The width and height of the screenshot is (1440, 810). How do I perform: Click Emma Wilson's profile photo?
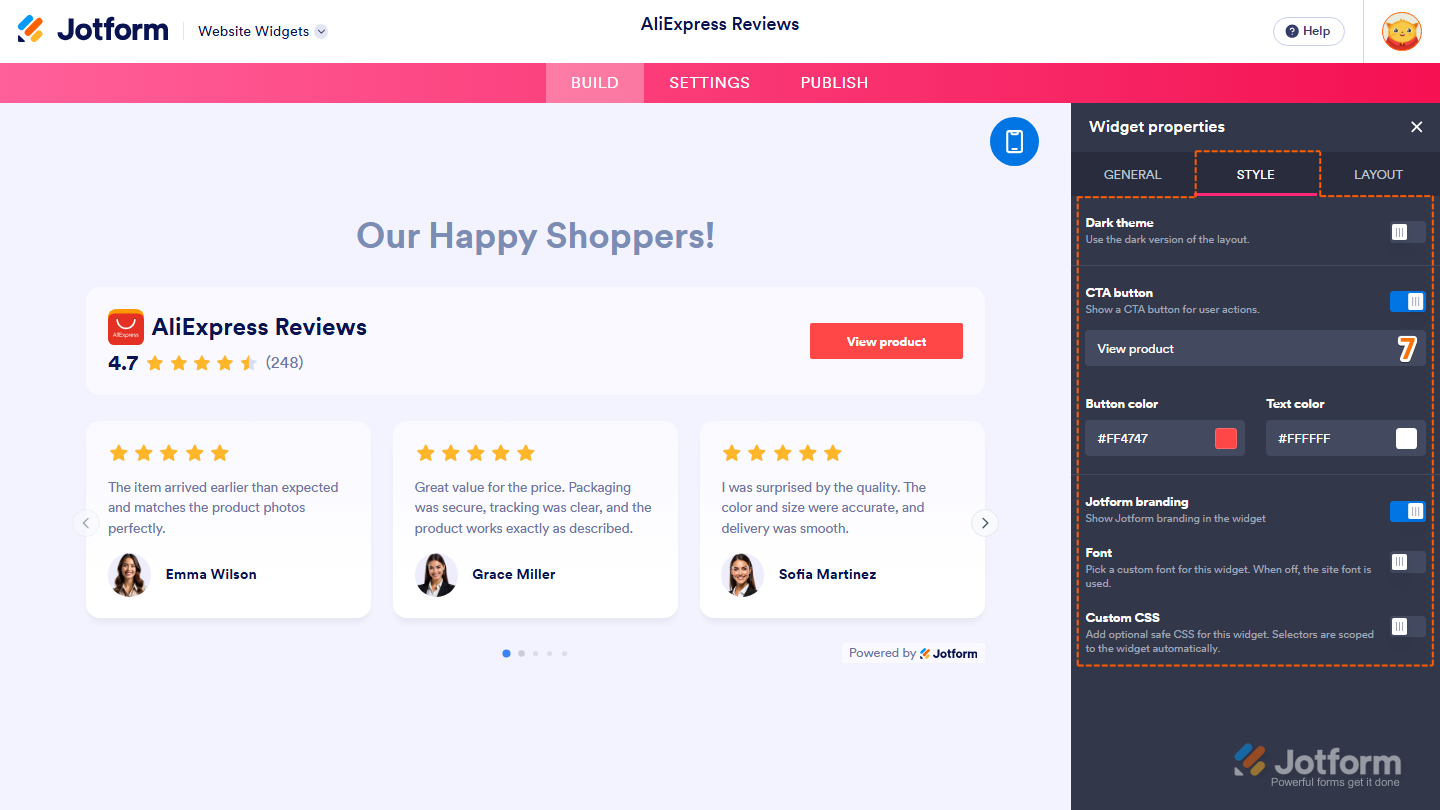pyautogui.click(x=129, y=574)
